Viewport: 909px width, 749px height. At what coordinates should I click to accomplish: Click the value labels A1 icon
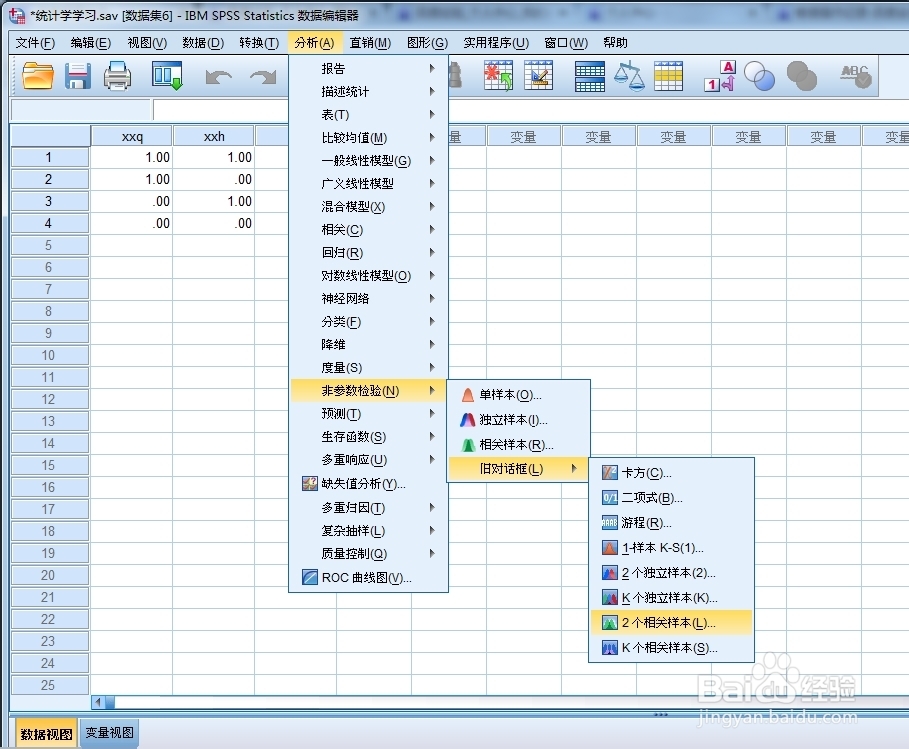pos(719,76)
